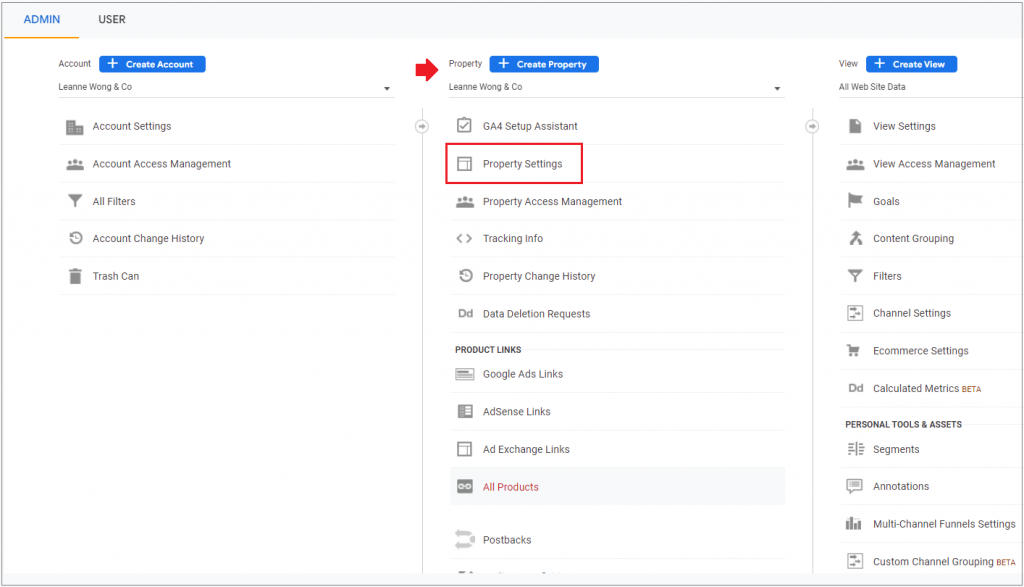Click the arrow circle between Account and Property columns

pos(422,126)
